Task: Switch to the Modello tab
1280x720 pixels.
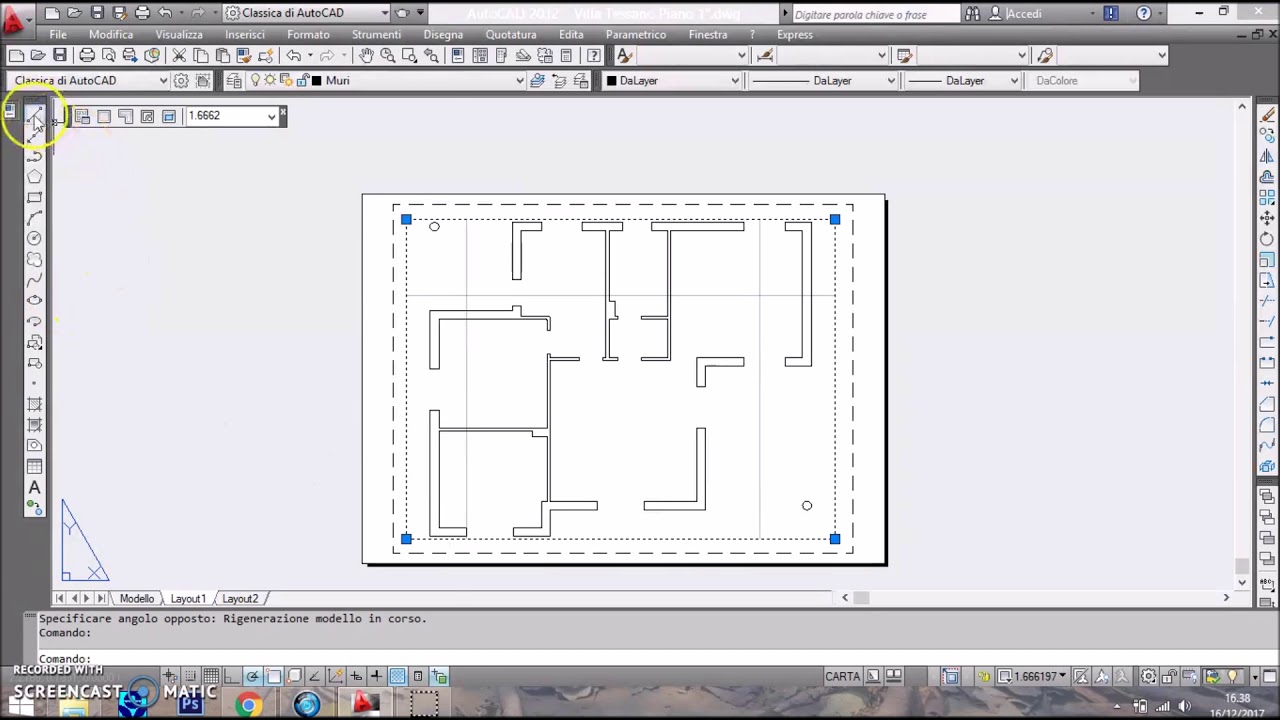Action: (137, 598)
